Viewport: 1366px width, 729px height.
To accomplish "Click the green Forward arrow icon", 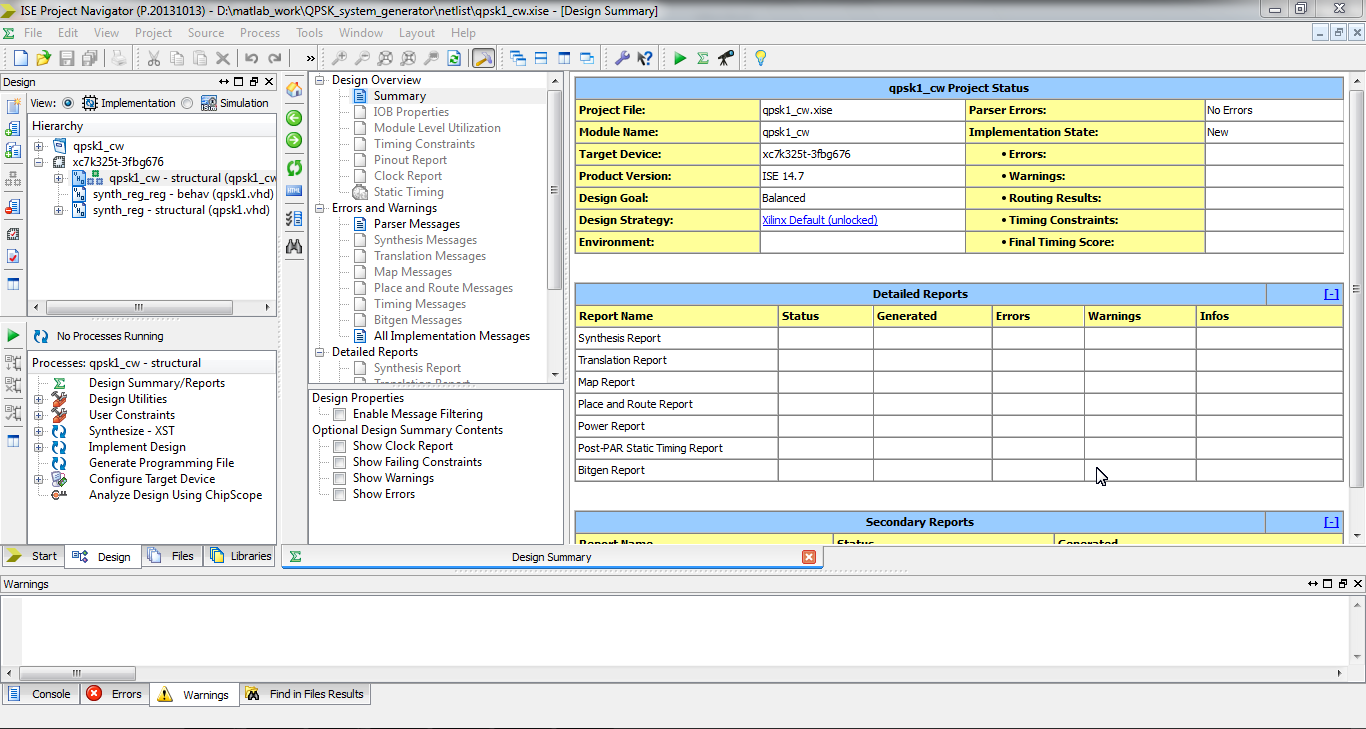I will pyautogui.click(x=294, y=140).
